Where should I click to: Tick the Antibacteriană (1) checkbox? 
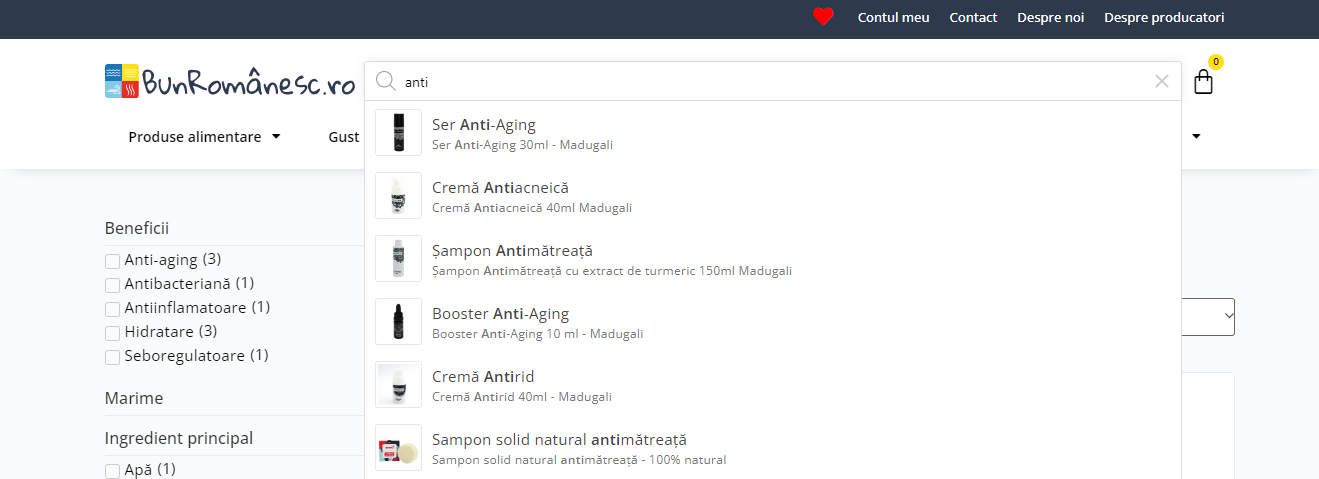coord(112,285)
